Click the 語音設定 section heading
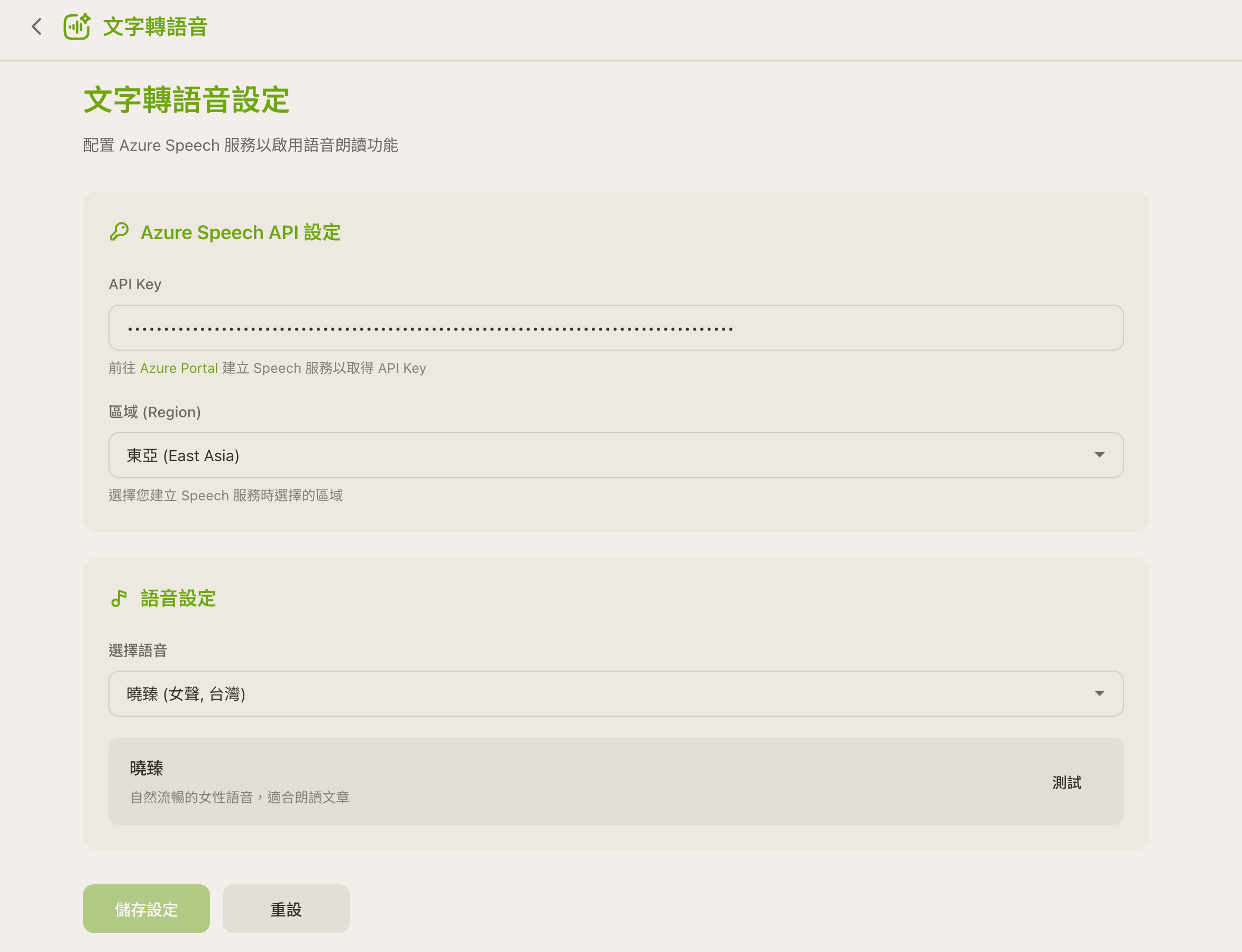Image resolution: width=1242 pixels, height=952 pixels. point(178,598)
